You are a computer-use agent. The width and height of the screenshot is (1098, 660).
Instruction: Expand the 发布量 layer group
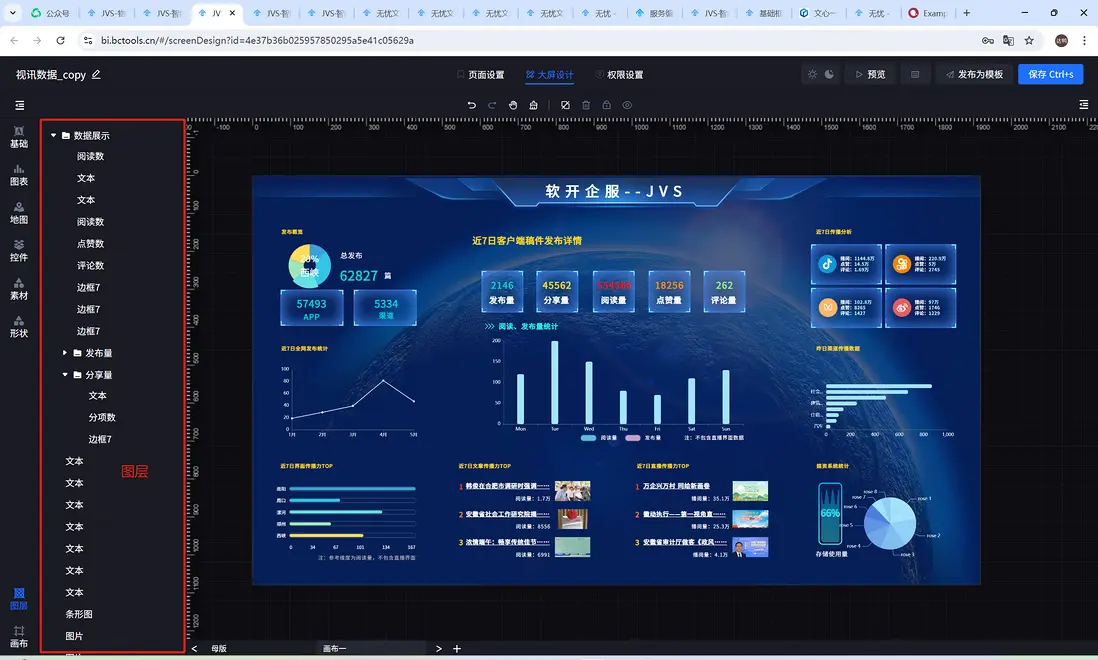coord(65,353)
